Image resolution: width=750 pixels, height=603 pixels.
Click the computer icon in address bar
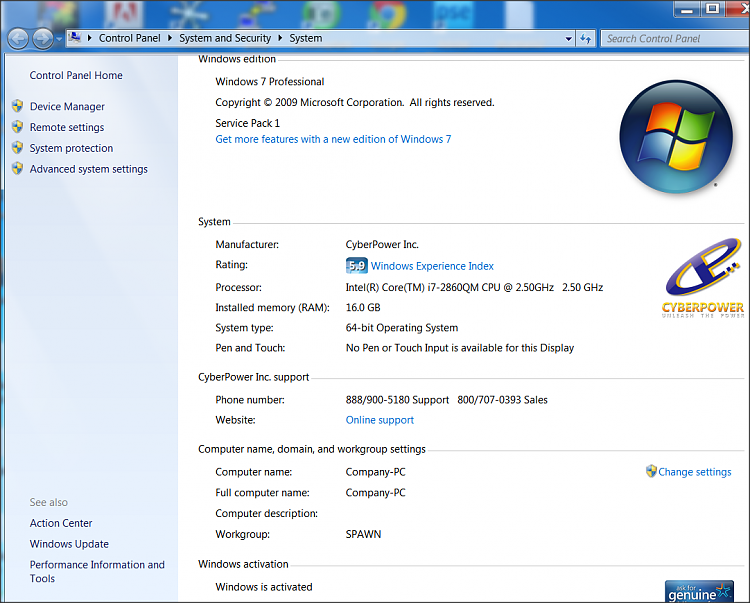pyautogui.click(x=75, y=37)
